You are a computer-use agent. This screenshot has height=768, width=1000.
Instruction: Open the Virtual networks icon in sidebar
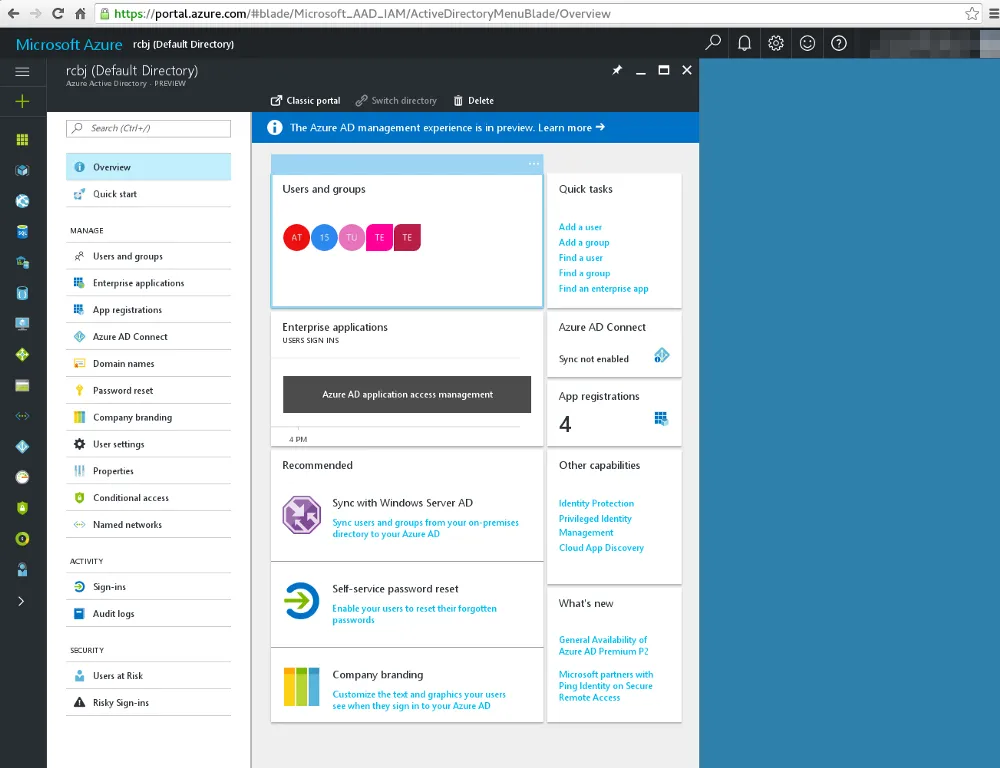[22, 416]
